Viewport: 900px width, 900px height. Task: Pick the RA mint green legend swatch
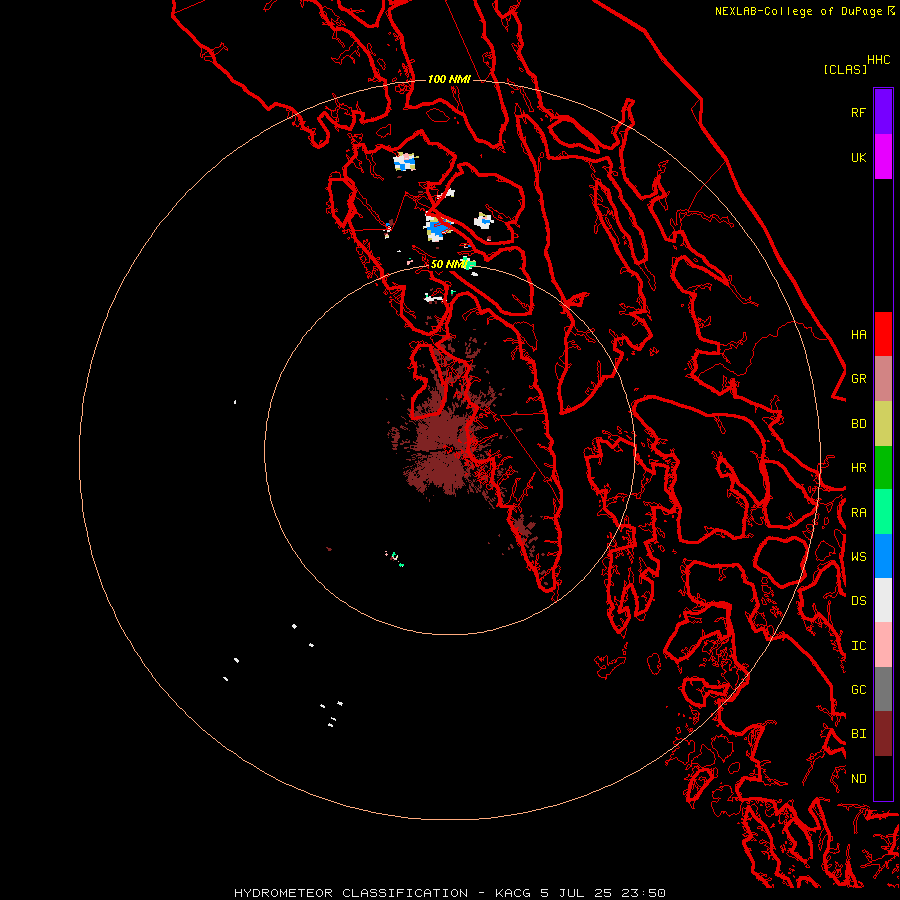[x=883, y=512]
